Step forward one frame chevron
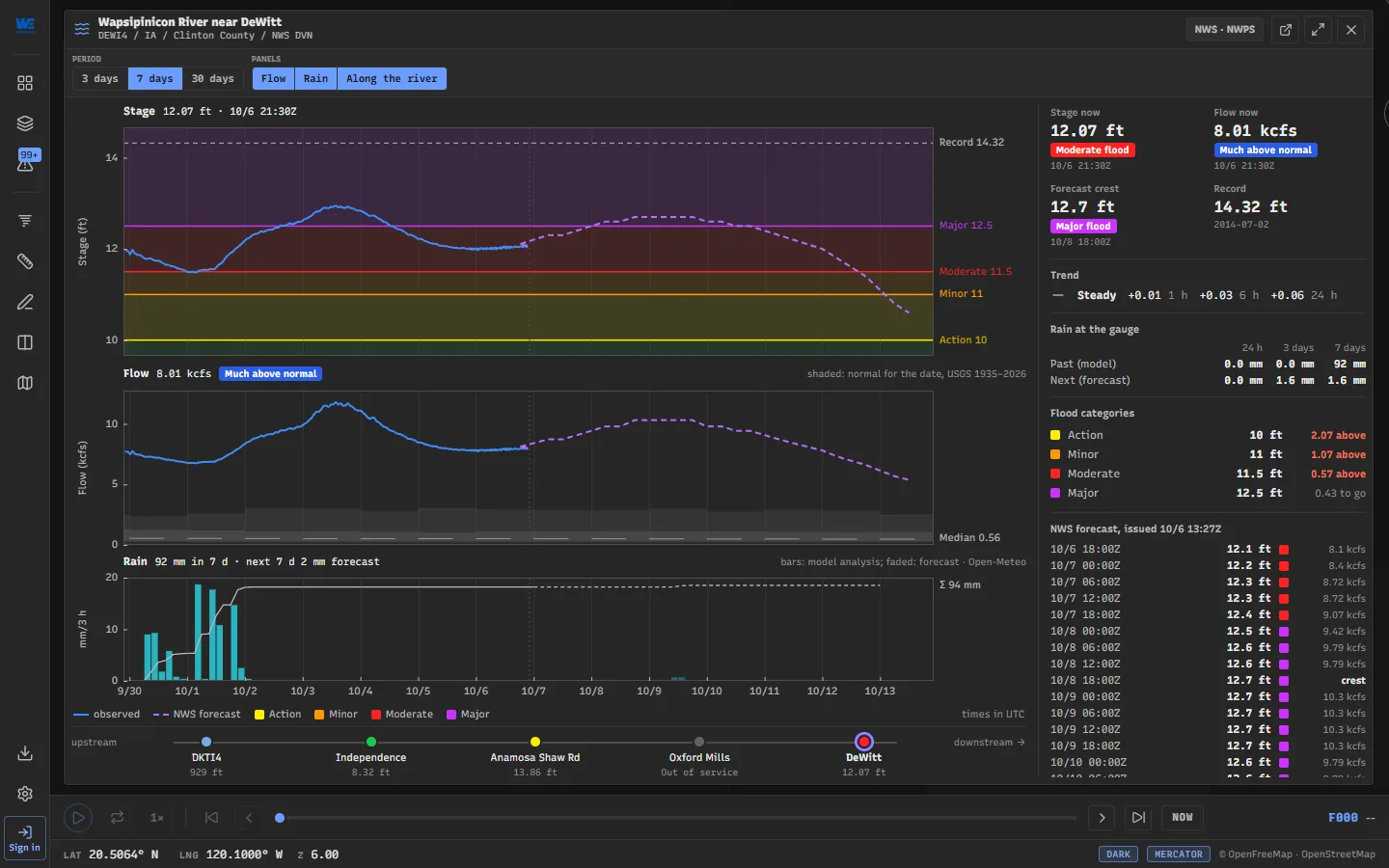1389x868 pixels. [x=1102, y=818]
